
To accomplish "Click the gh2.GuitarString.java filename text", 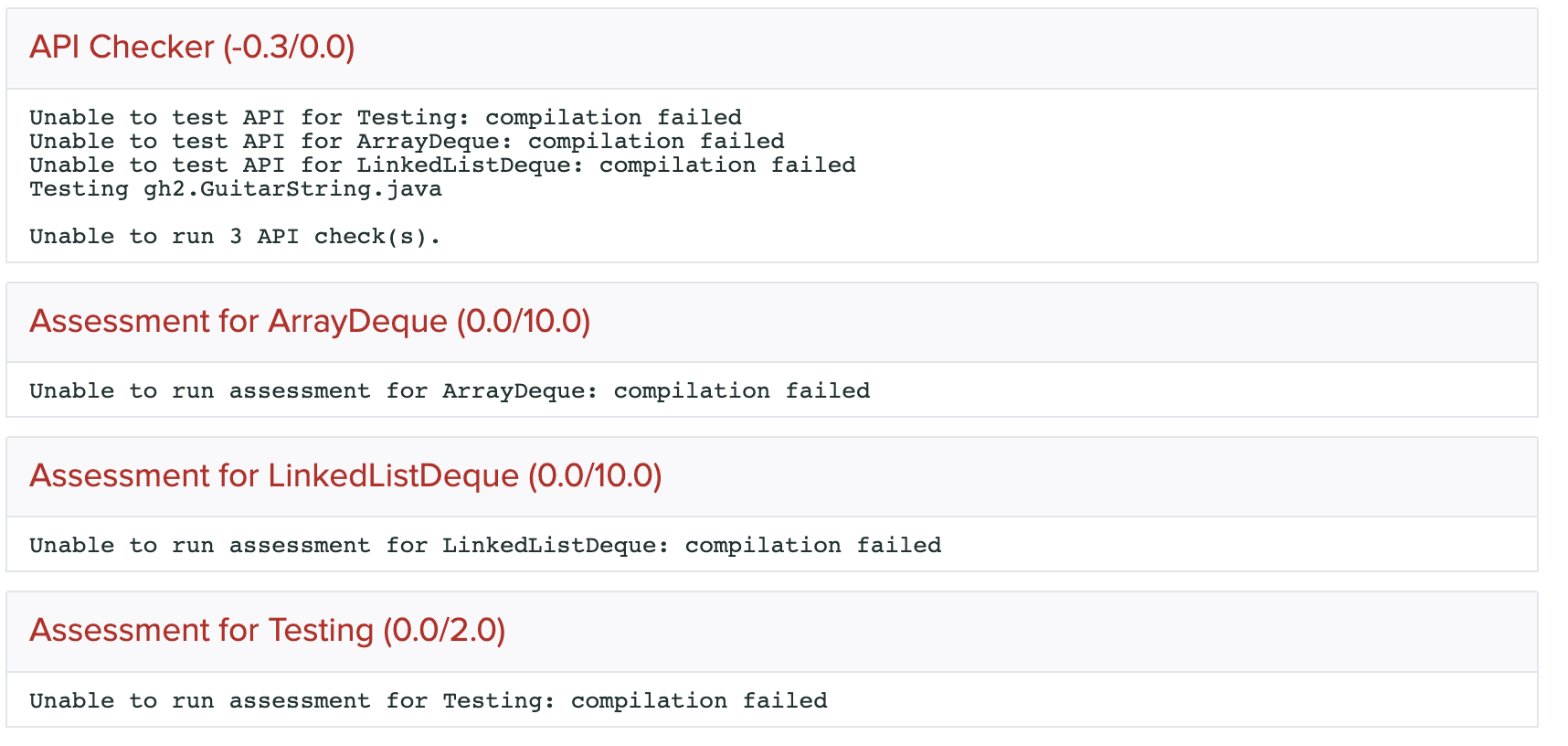I will (292, 188).
